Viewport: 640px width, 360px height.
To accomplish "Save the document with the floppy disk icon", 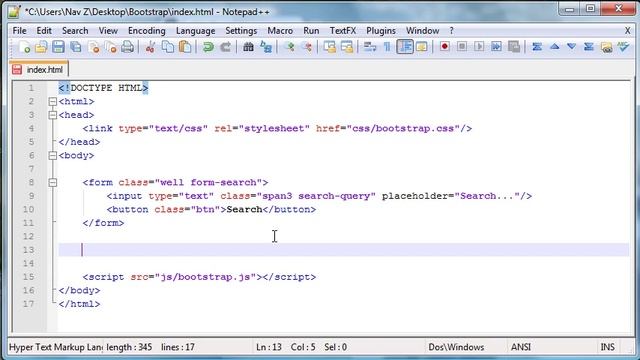I will 58,47.
